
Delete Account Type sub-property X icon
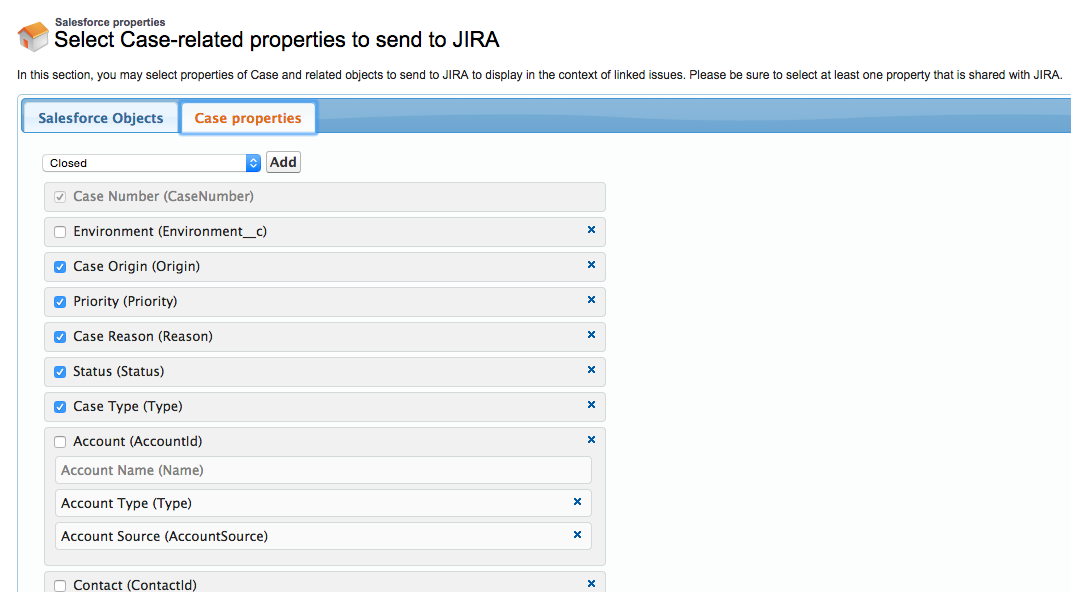pyautogui.click(x=577, y=502)
